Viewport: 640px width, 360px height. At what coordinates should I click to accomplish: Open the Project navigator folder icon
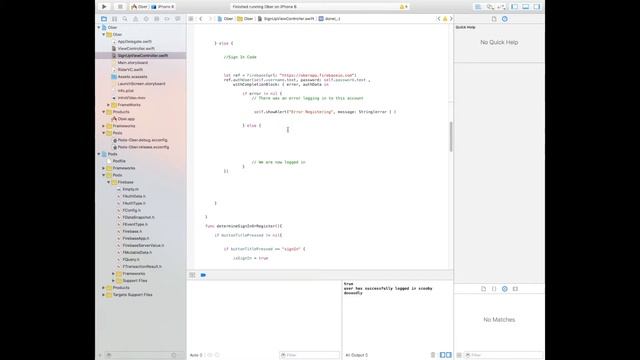104,19
